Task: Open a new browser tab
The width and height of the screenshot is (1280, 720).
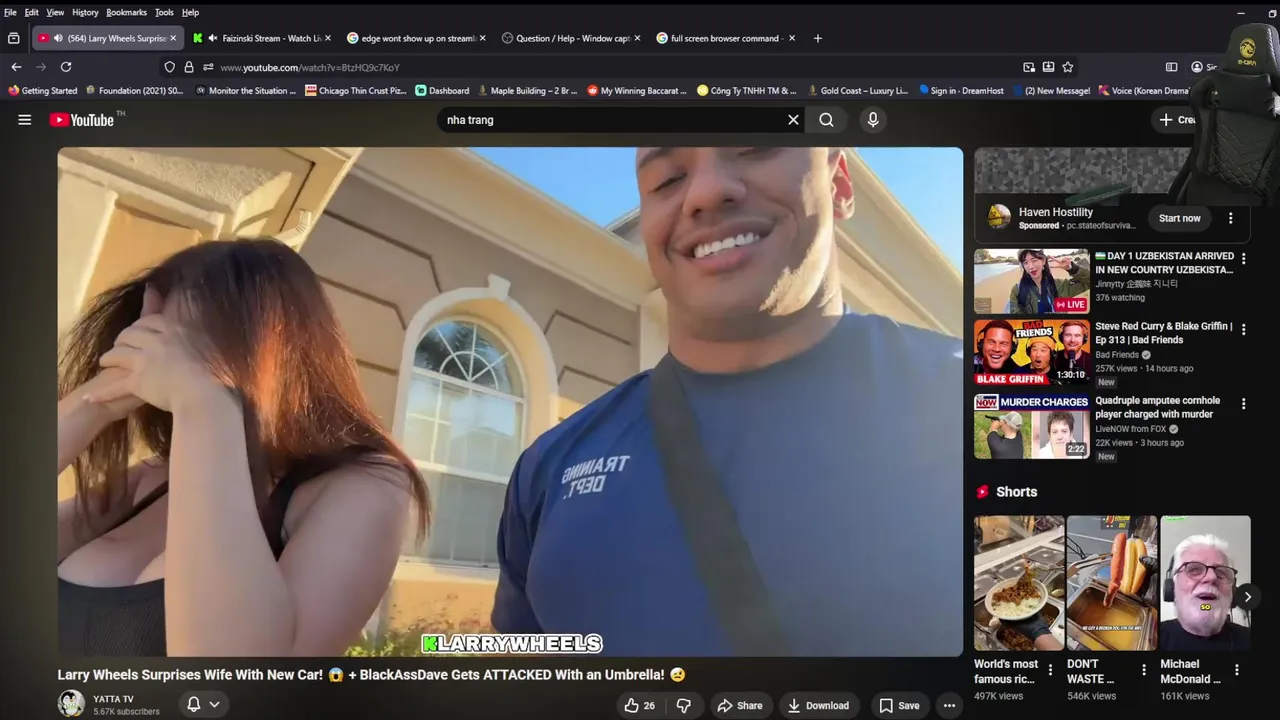Action: click(x=818, y=38)
